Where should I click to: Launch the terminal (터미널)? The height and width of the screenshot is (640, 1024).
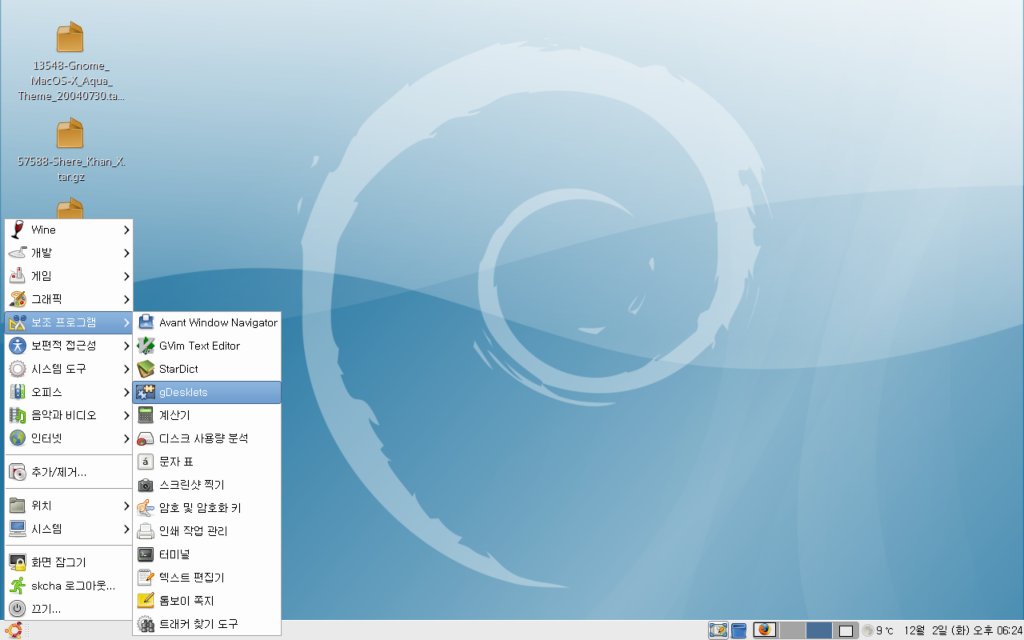point(207,554)
